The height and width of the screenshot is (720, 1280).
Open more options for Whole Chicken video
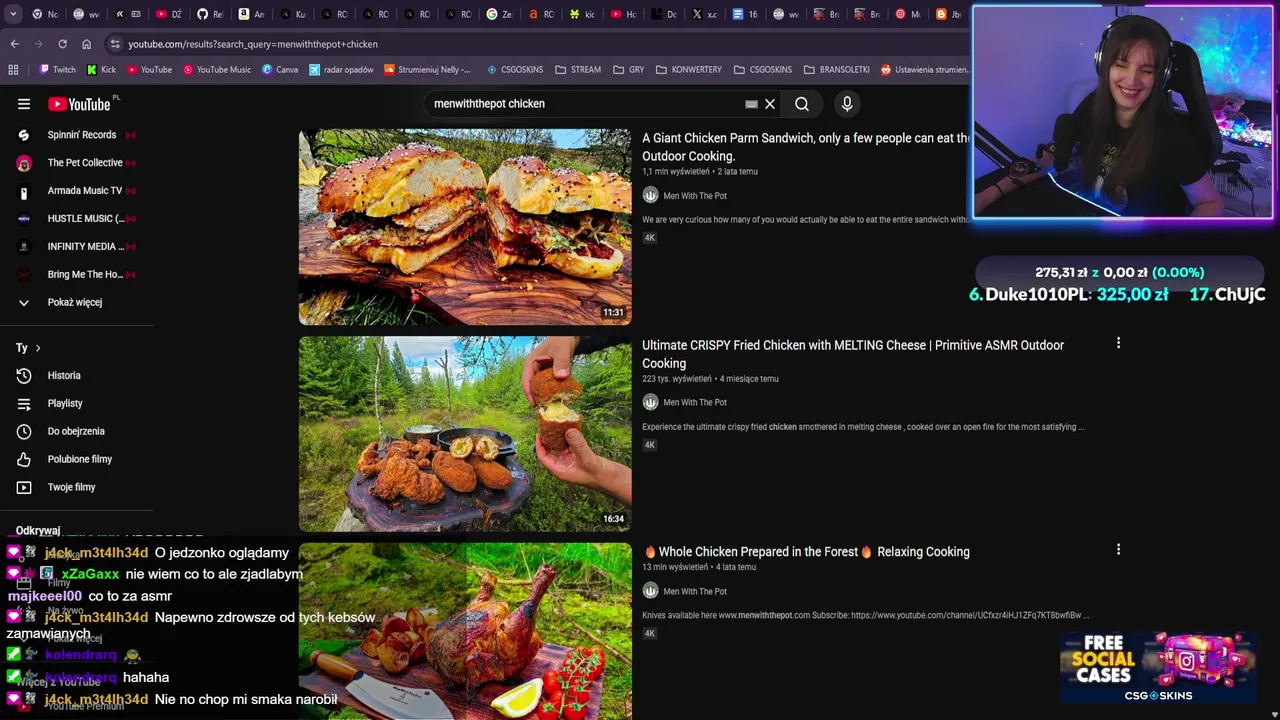[x=1118, y=549]
